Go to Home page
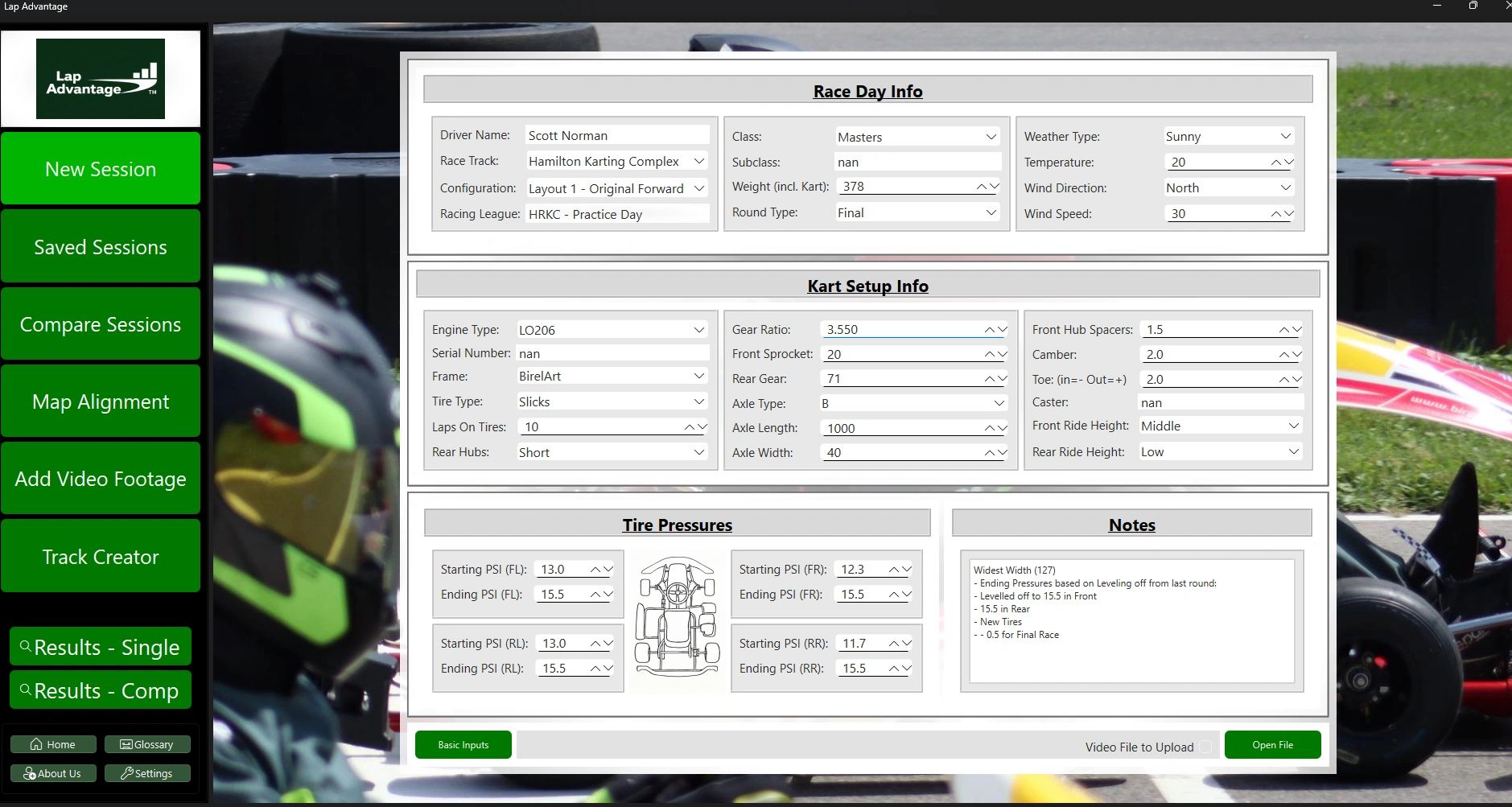This screenshot has width=1512, height=807. click(53, 744)
